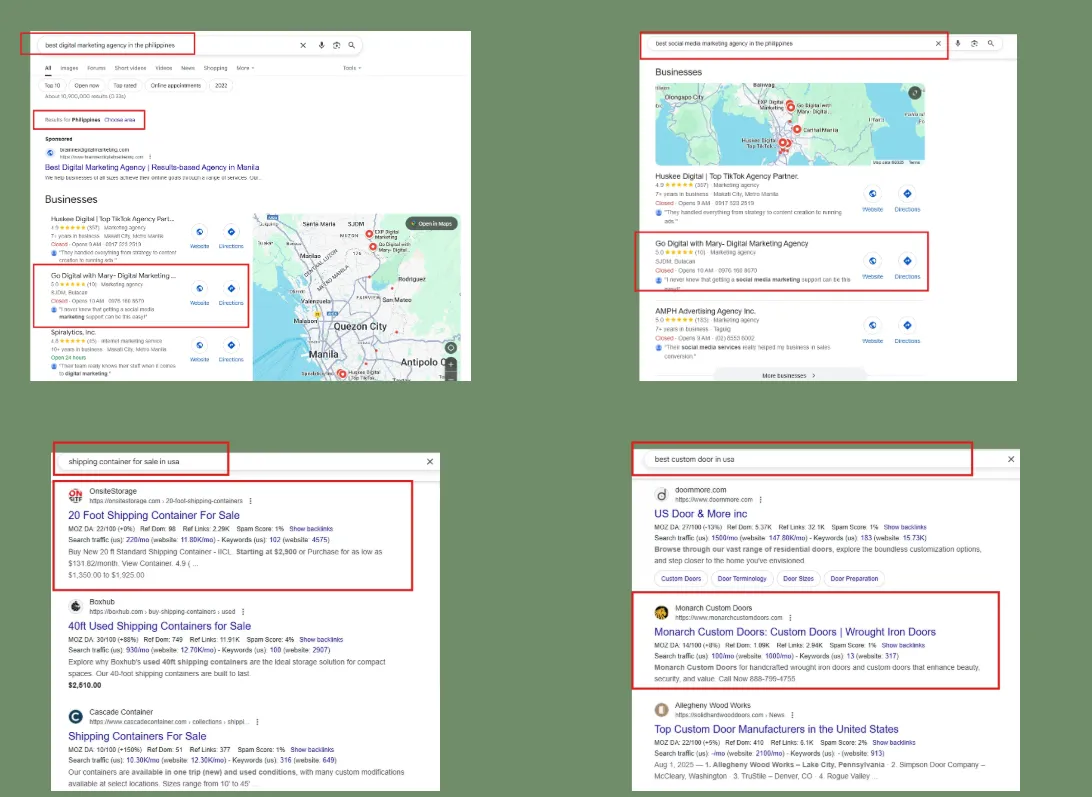1092x797 pixels.
Task: Open AMPH Advertising Agency website icon
Action: click(x=873, y=325)
